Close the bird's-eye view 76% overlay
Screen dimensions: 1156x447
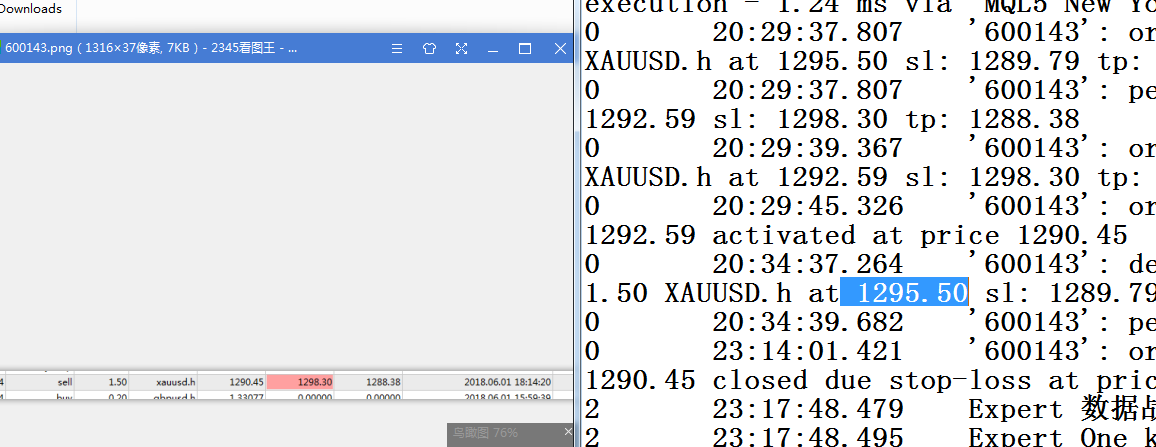pos(568,433)
